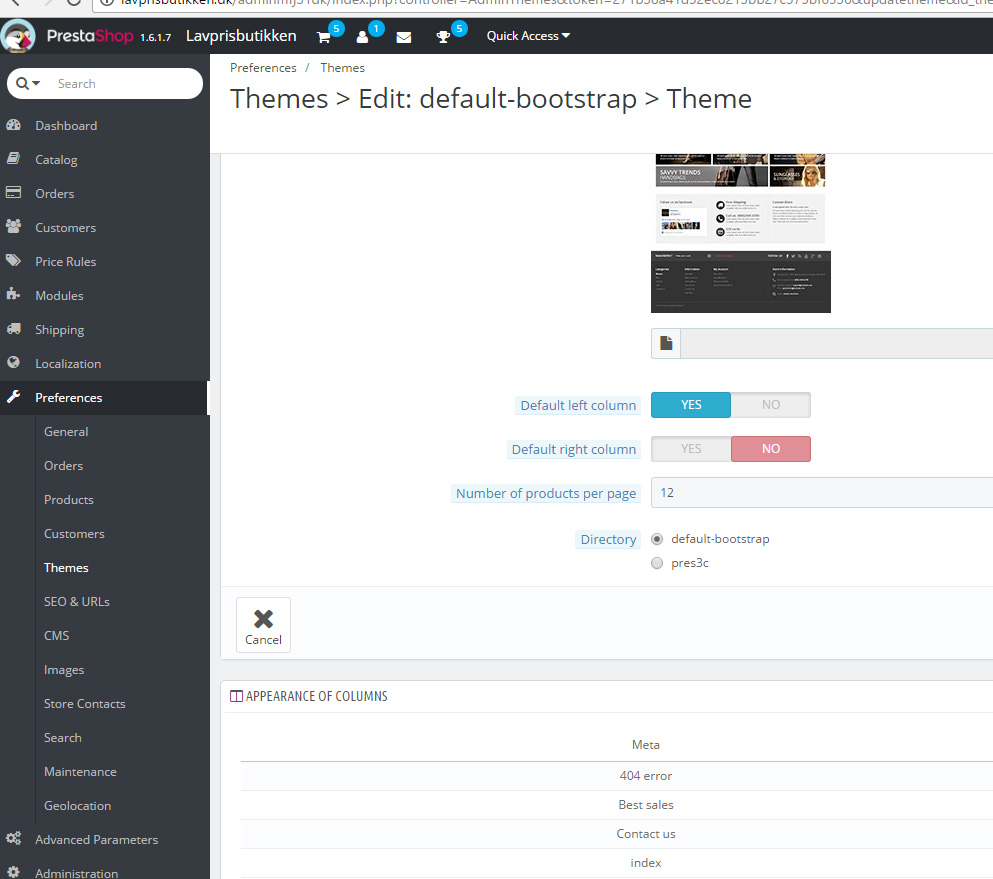Click the Shipping truck icon in sidebar
993x879 pixels.
pos(13,329)
